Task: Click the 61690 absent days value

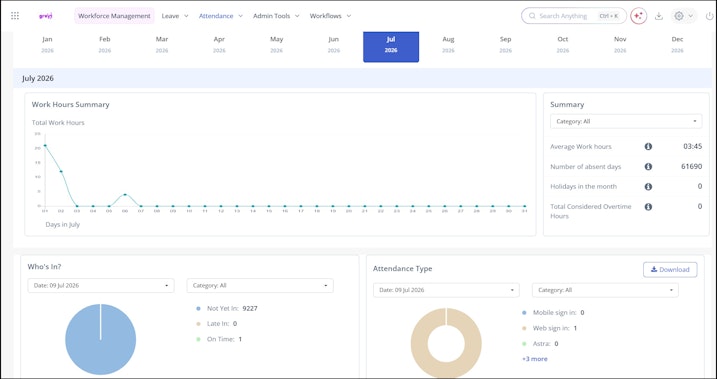Action: click(691, 167)
